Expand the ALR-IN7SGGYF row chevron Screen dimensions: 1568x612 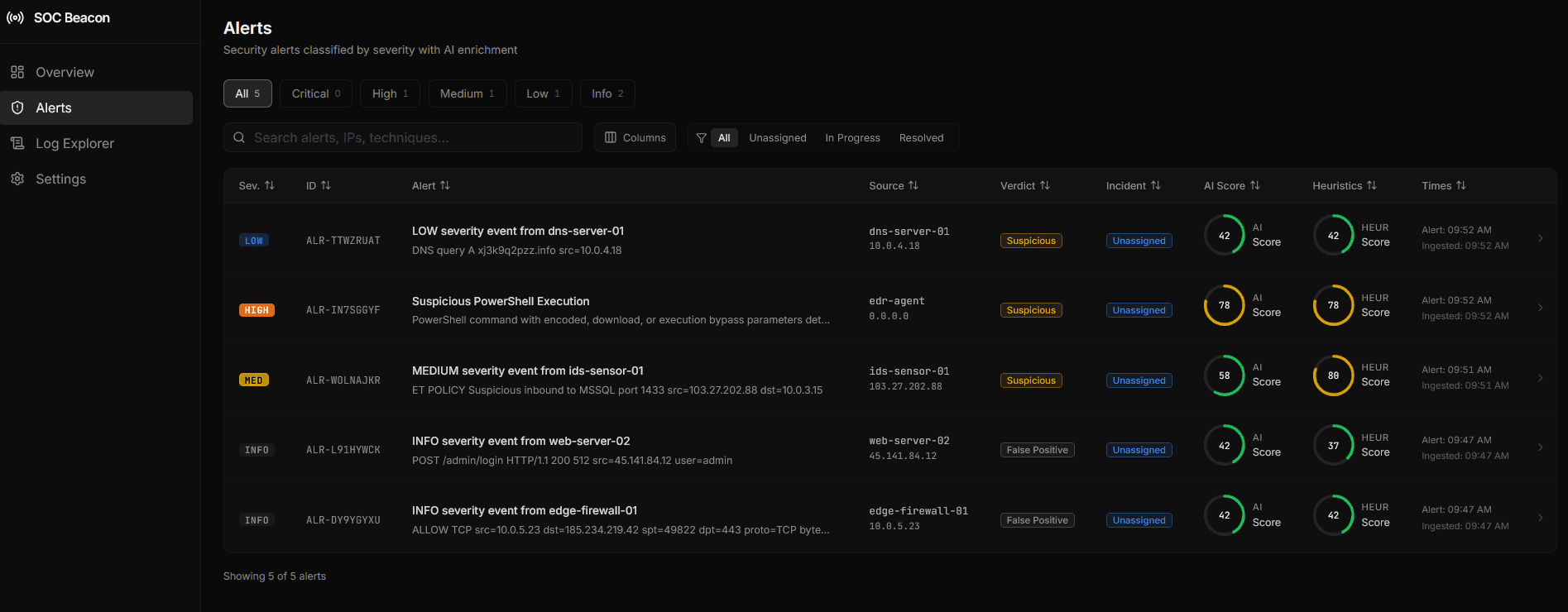click(1540, 308)
